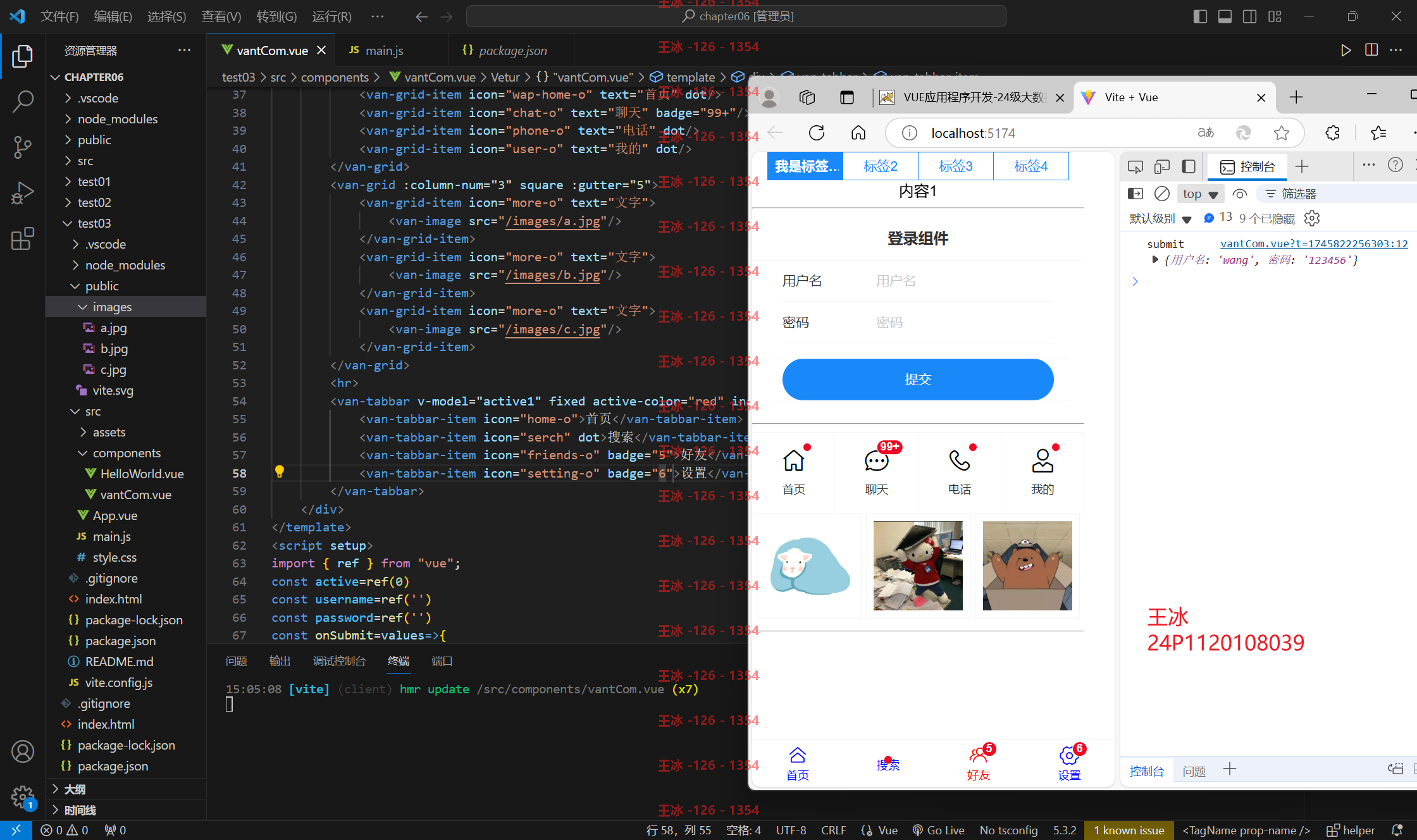Clear the DevTools console
The height and width of the screenshot is (840, 1417).
[1162, 194]
